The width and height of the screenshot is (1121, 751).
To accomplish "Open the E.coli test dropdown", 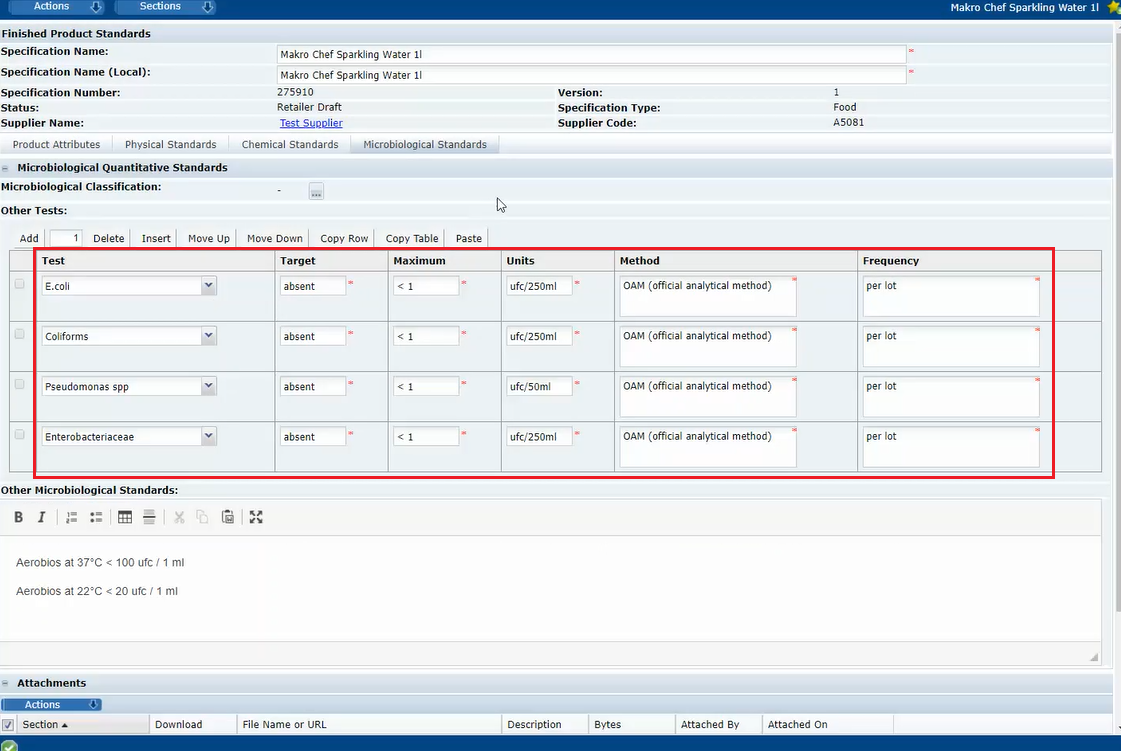I will (x=208, y=285).
